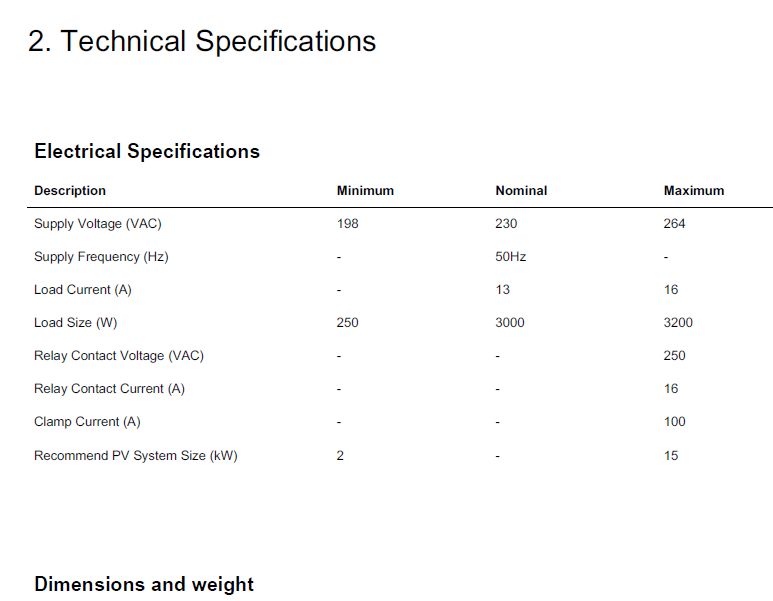
Task: Click the 'Nominal' column header
Action: [521, 191]
